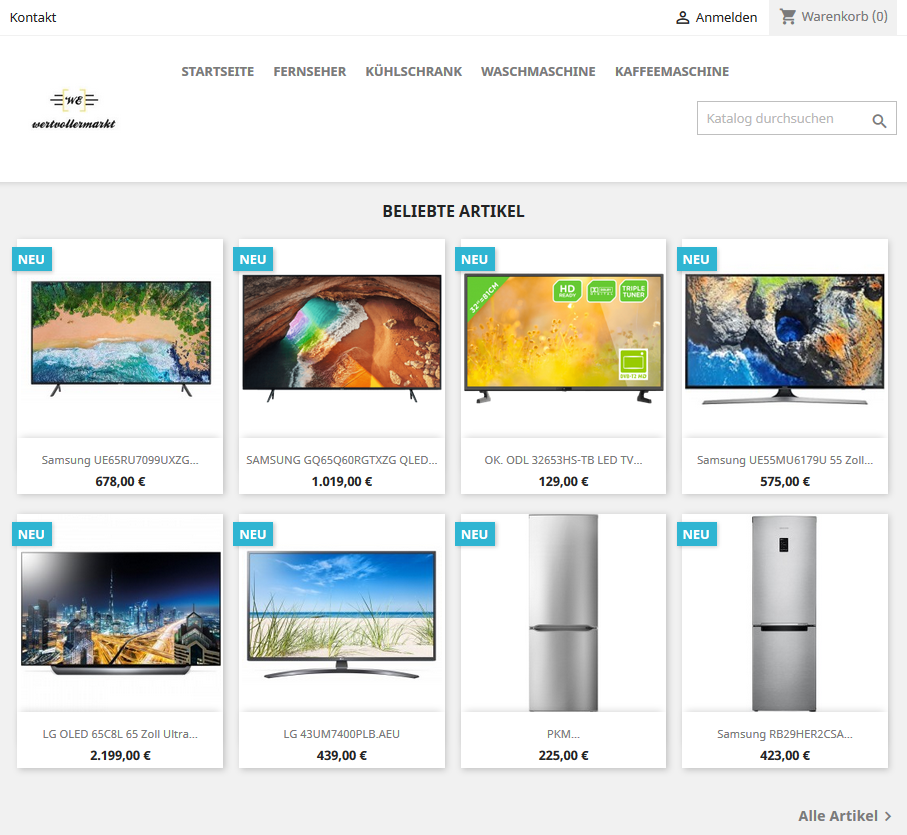Click the 225,00 € price
This screenshot has height=835, width=907.
[x=563, y=756]
